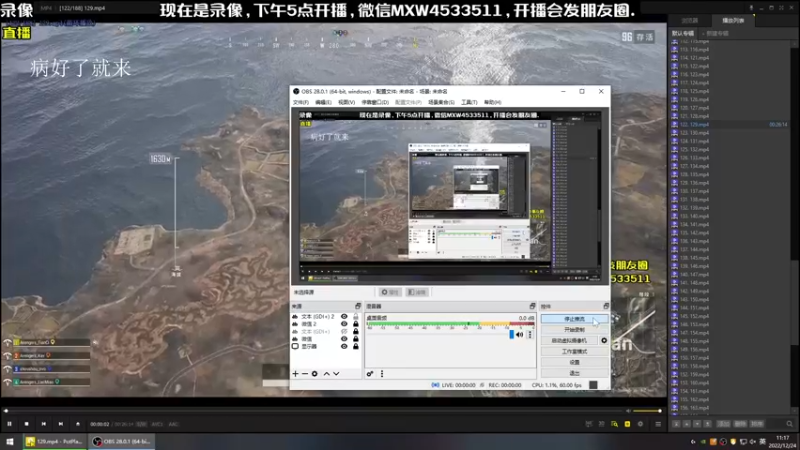800x450 pixels.
Task: Toggle visibility of 文本 (GDI+) 2 source
Action: (344, 317)
